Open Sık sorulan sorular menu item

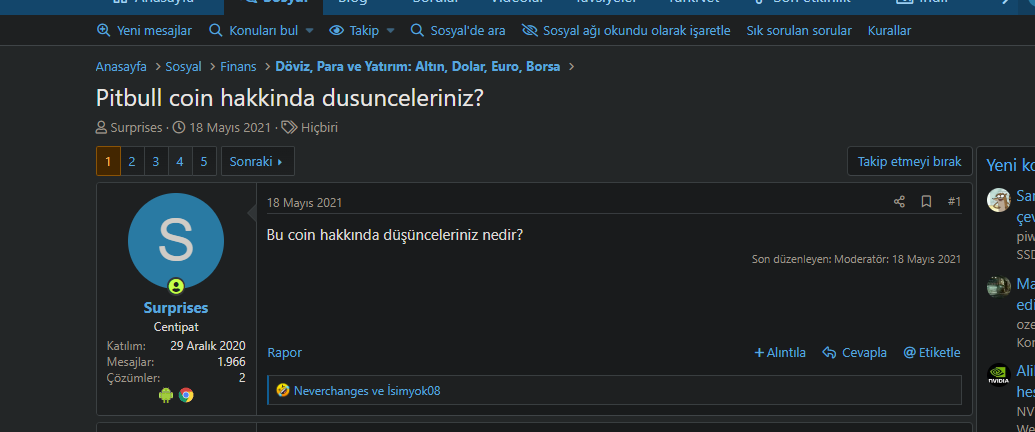pos(799,30)
